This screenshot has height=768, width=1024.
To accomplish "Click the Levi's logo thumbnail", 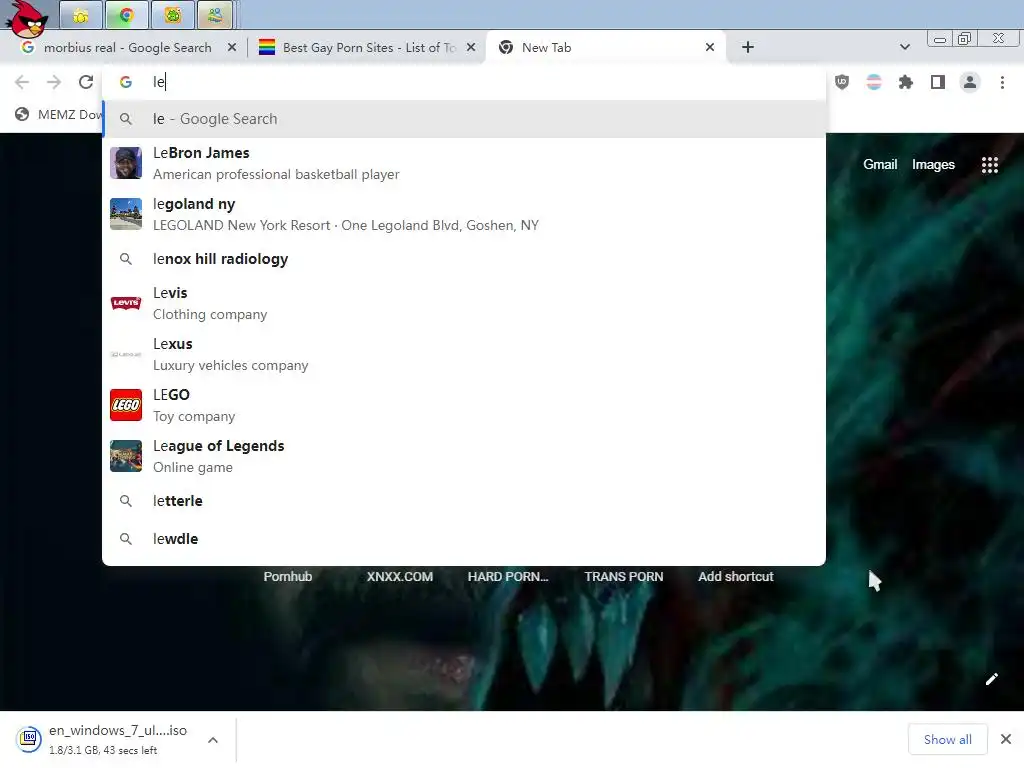I will tap(126, 303).
